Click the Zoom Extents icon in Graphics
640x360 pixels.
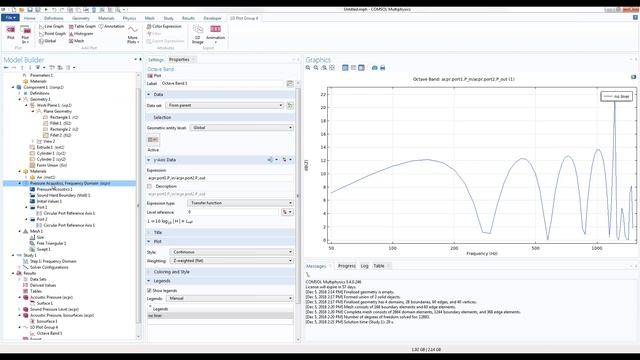click(x=332, y=68)
